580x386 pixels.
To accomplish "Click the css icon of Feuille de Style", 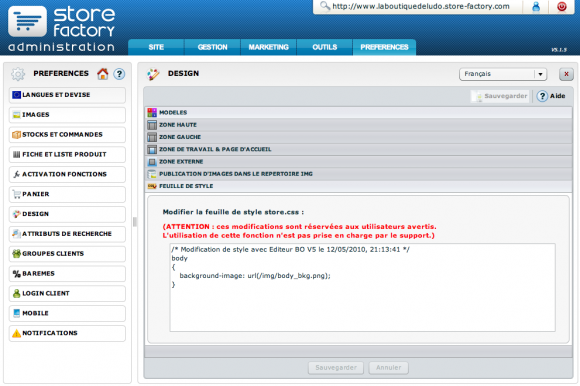I will point(152,186).
